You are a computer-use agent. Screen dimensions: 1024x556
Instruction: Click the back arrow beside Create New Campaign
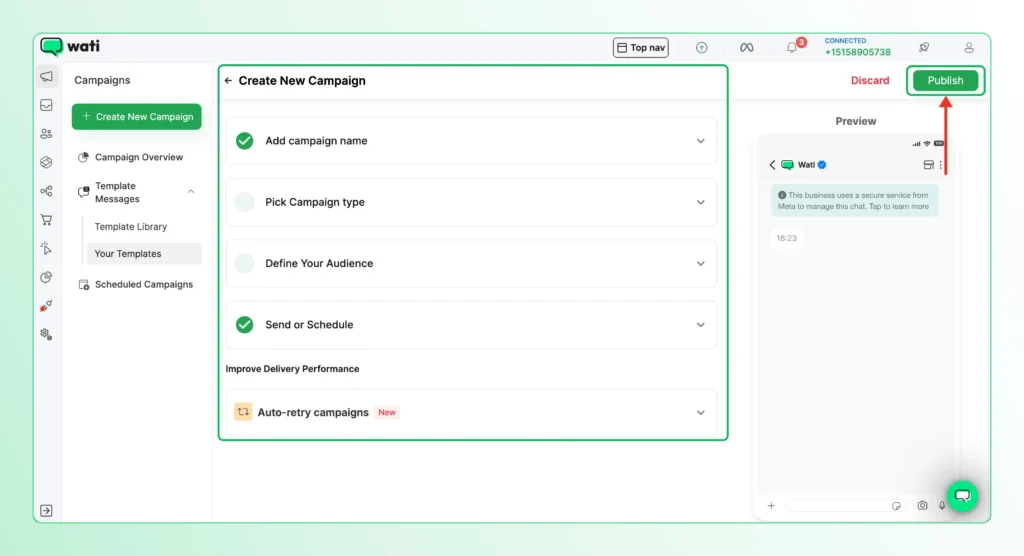[228, 81]
